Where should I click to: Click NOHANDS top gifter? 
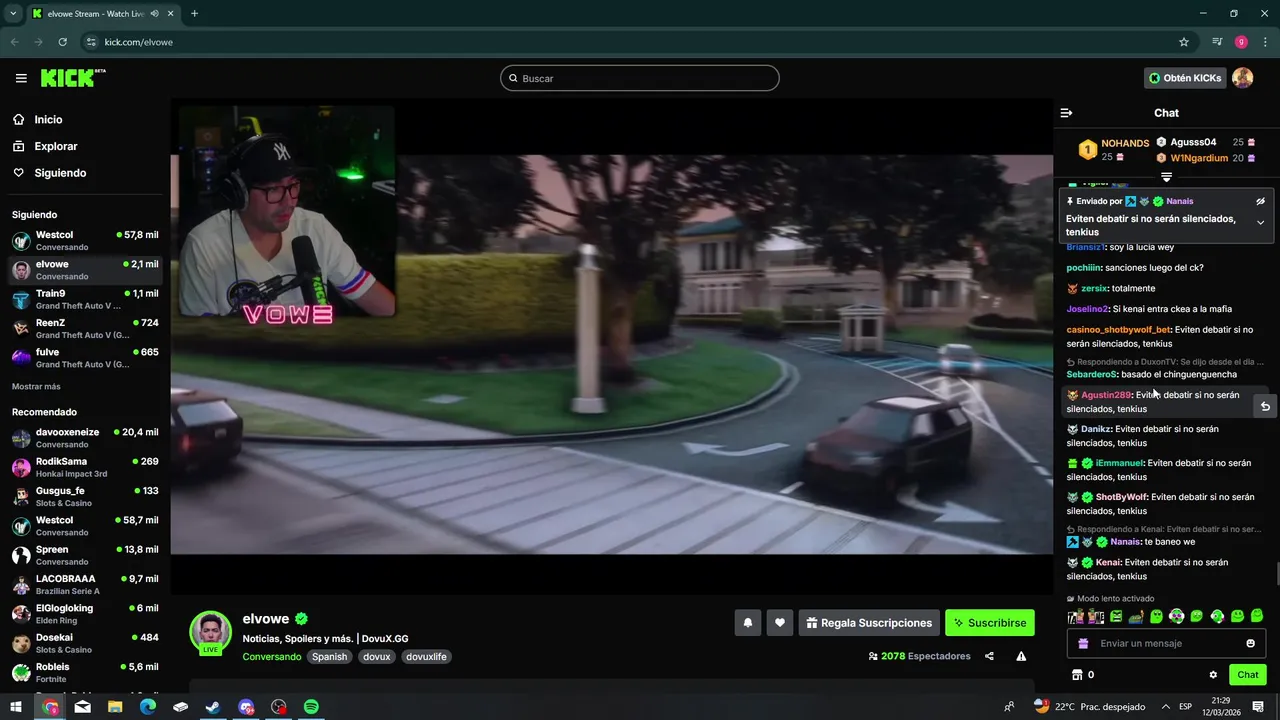click(1125, 143)
